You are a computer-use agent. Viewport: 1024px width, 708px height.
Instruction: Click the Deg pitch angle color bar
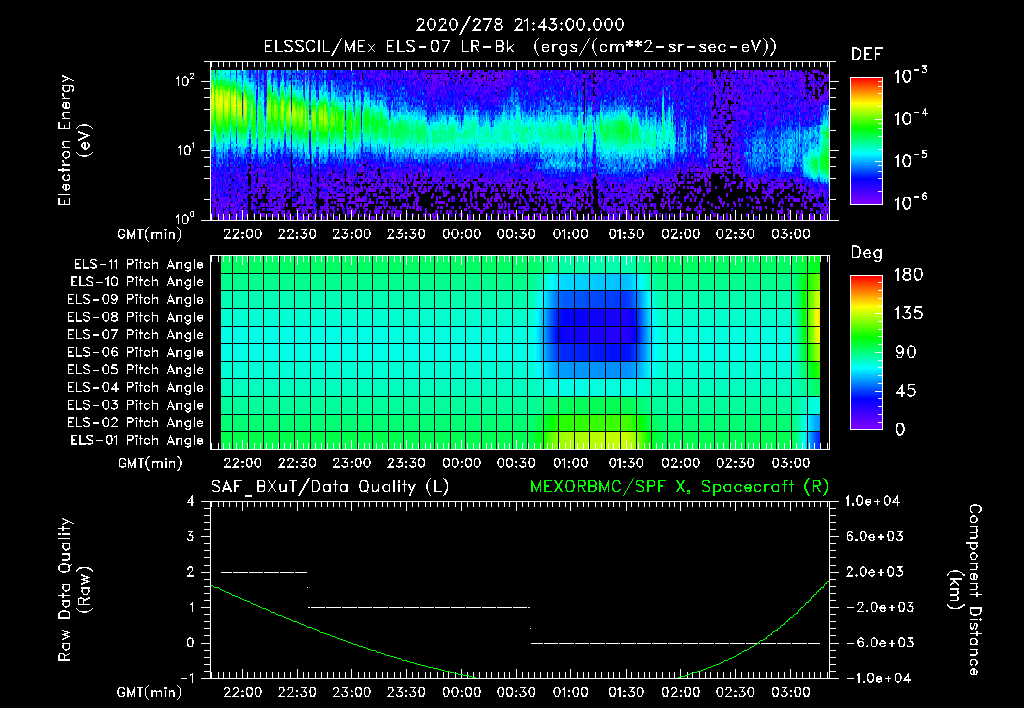point(866,352)
